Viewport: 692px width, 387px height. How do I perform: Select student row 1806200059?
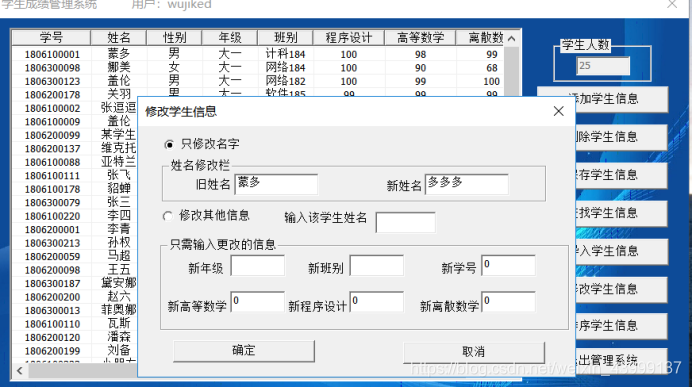[75, 256]
